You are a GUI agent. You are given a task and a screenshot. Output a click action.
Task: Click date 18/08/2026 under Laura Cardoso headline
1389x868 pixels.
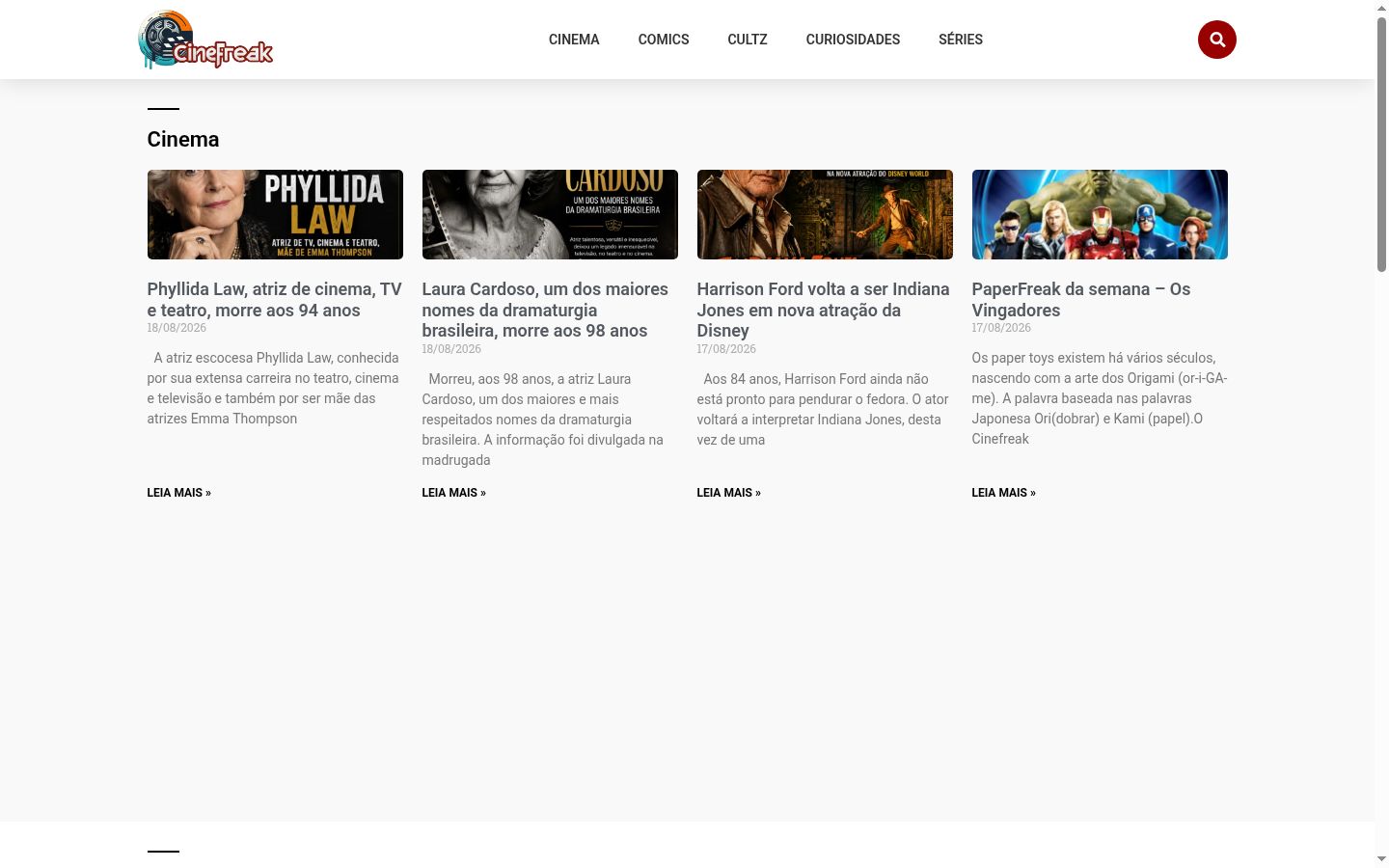(451, 349)
